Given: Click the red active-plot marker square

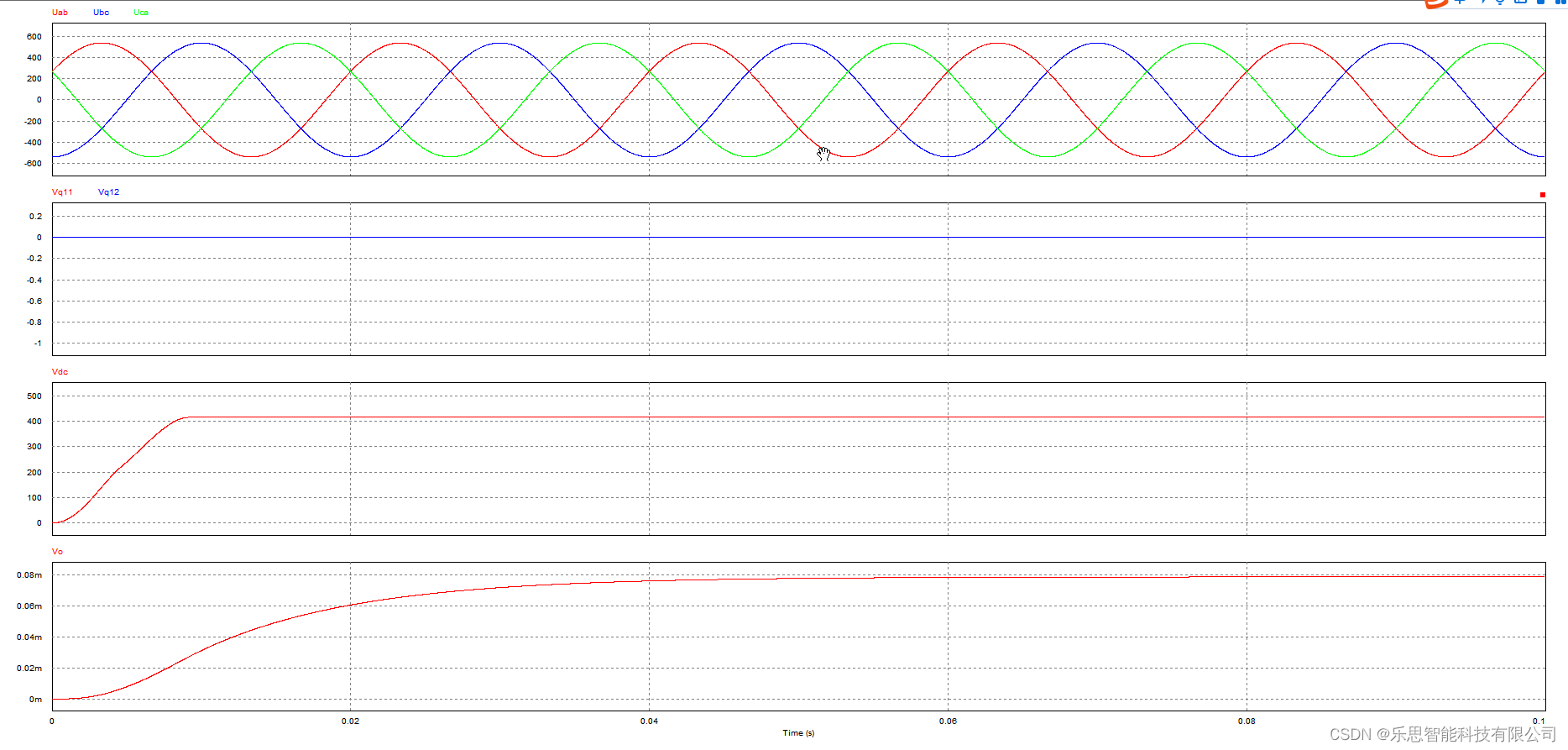Looking at the screenshot, I should (1543, 195).
